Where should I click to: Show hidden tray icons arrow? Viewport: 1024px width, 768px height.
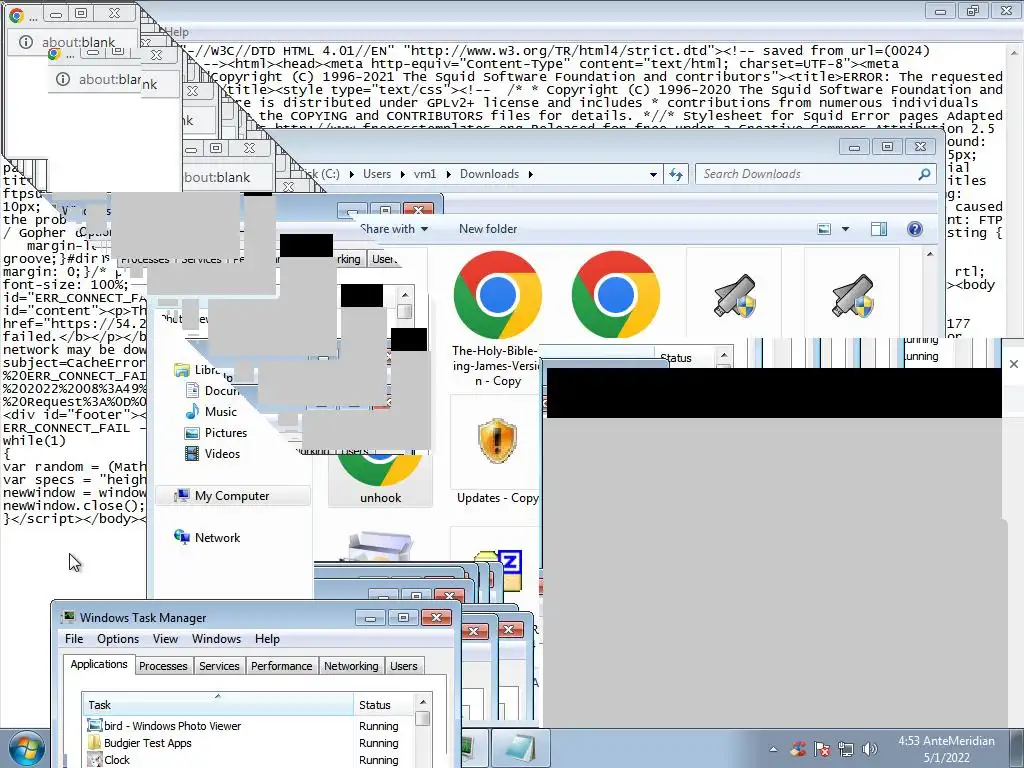coord(773,749)
